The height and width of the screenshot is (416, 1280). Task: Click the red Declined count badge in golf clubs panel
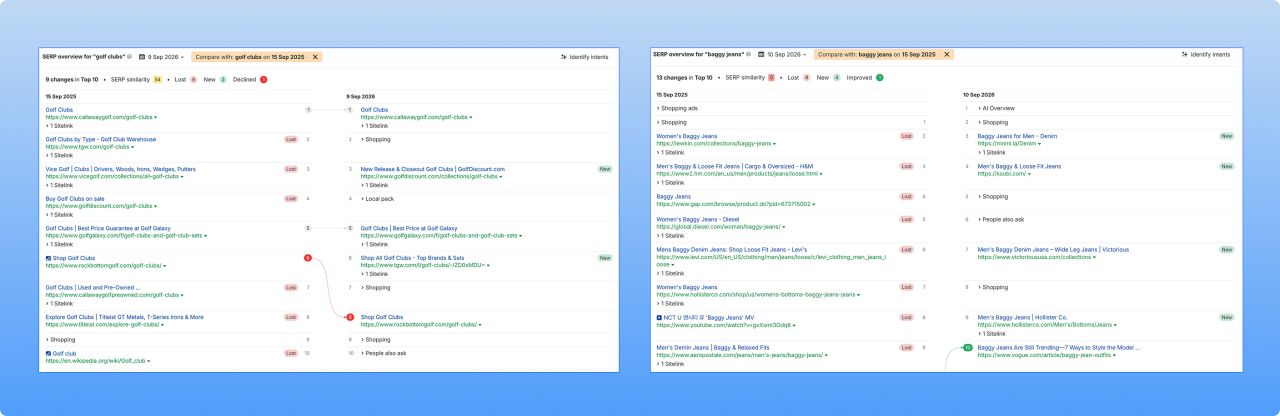(264, 79)
